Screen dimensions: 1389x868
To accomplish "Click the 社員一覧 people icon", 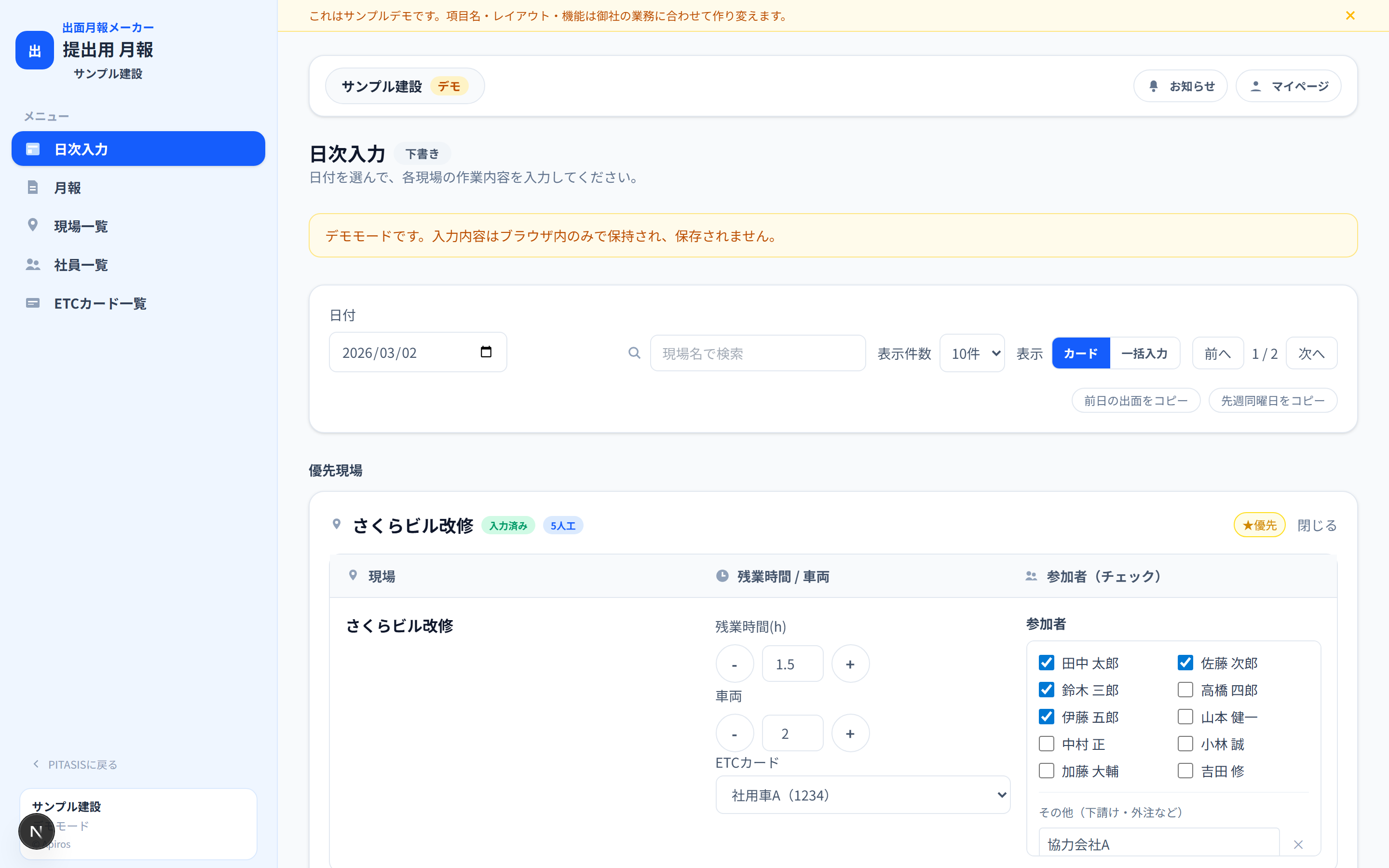I will 33,264.
